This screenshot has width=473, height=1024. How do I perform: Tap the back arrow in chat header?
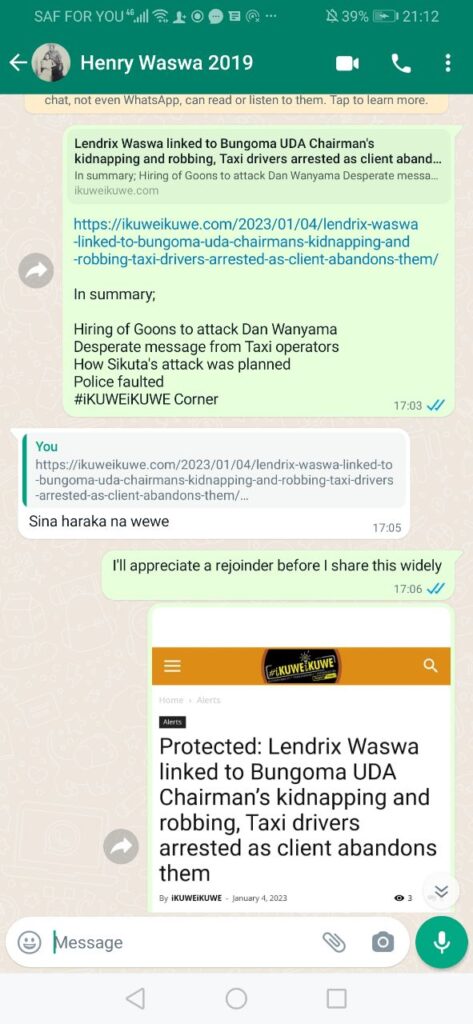[x=18, y=63]
